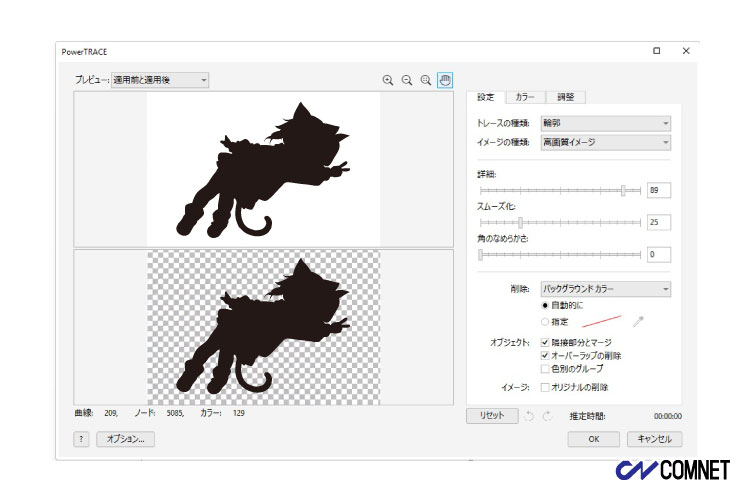
Task: Click the specified color swatch beside 指定
Action: click(601, 322)
